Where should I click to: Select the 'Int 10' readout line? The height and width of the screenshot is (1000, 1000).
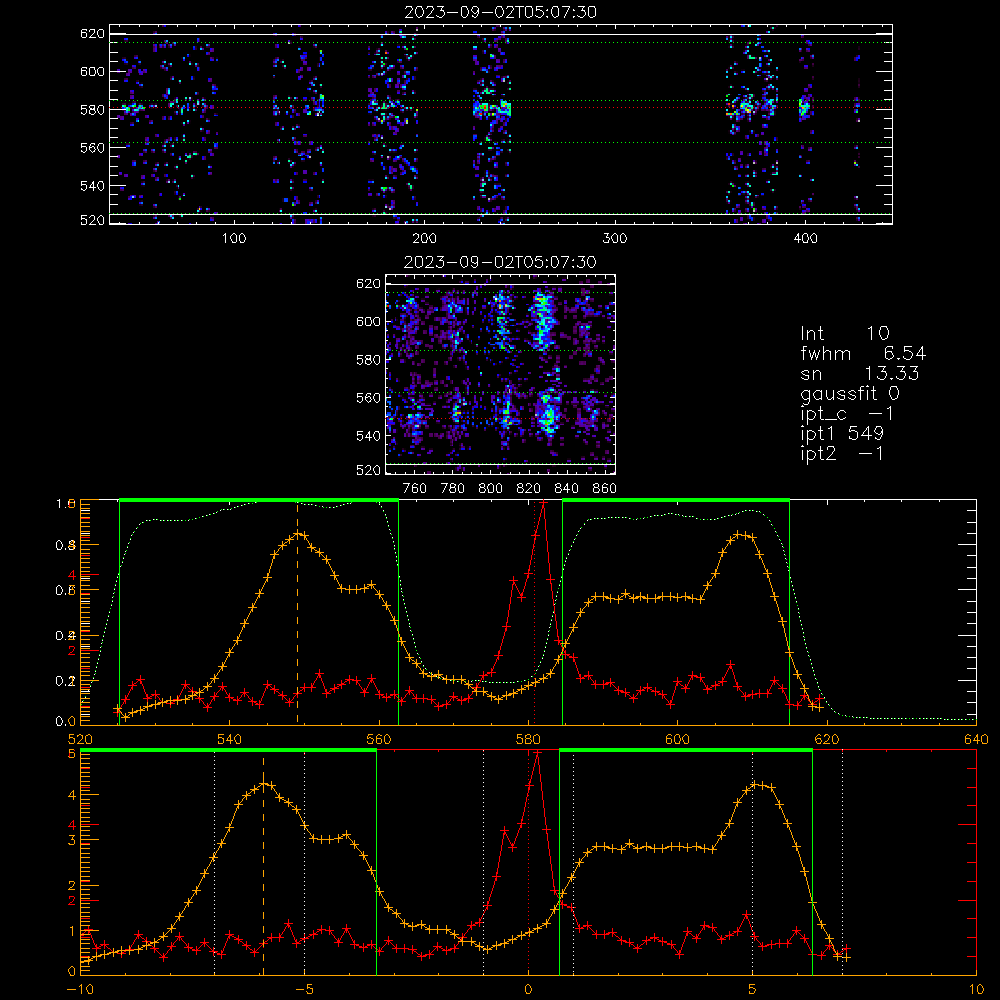(844, 333)
